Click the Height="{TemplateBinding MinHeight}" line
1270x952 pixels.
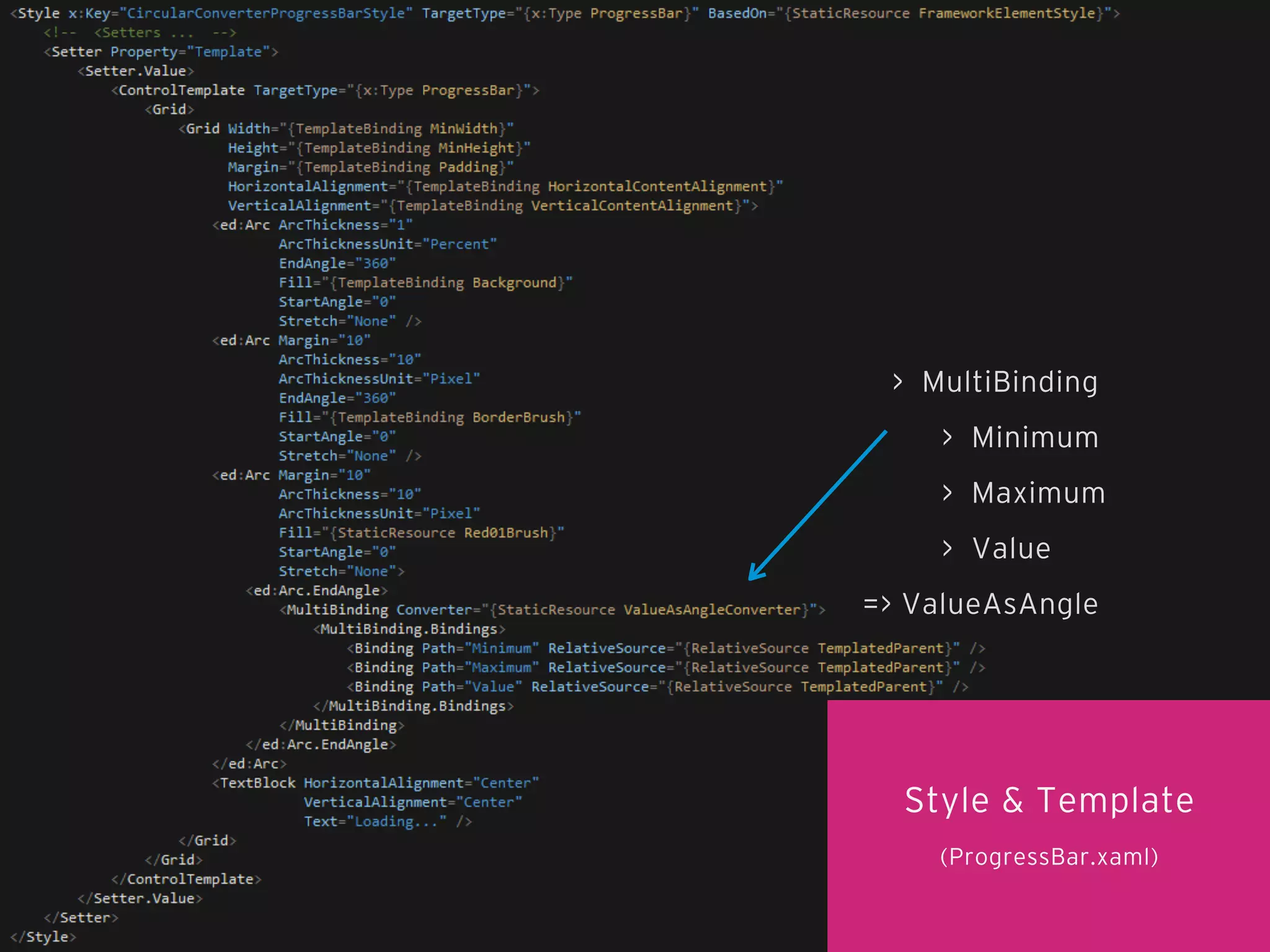tap(379, 148)
